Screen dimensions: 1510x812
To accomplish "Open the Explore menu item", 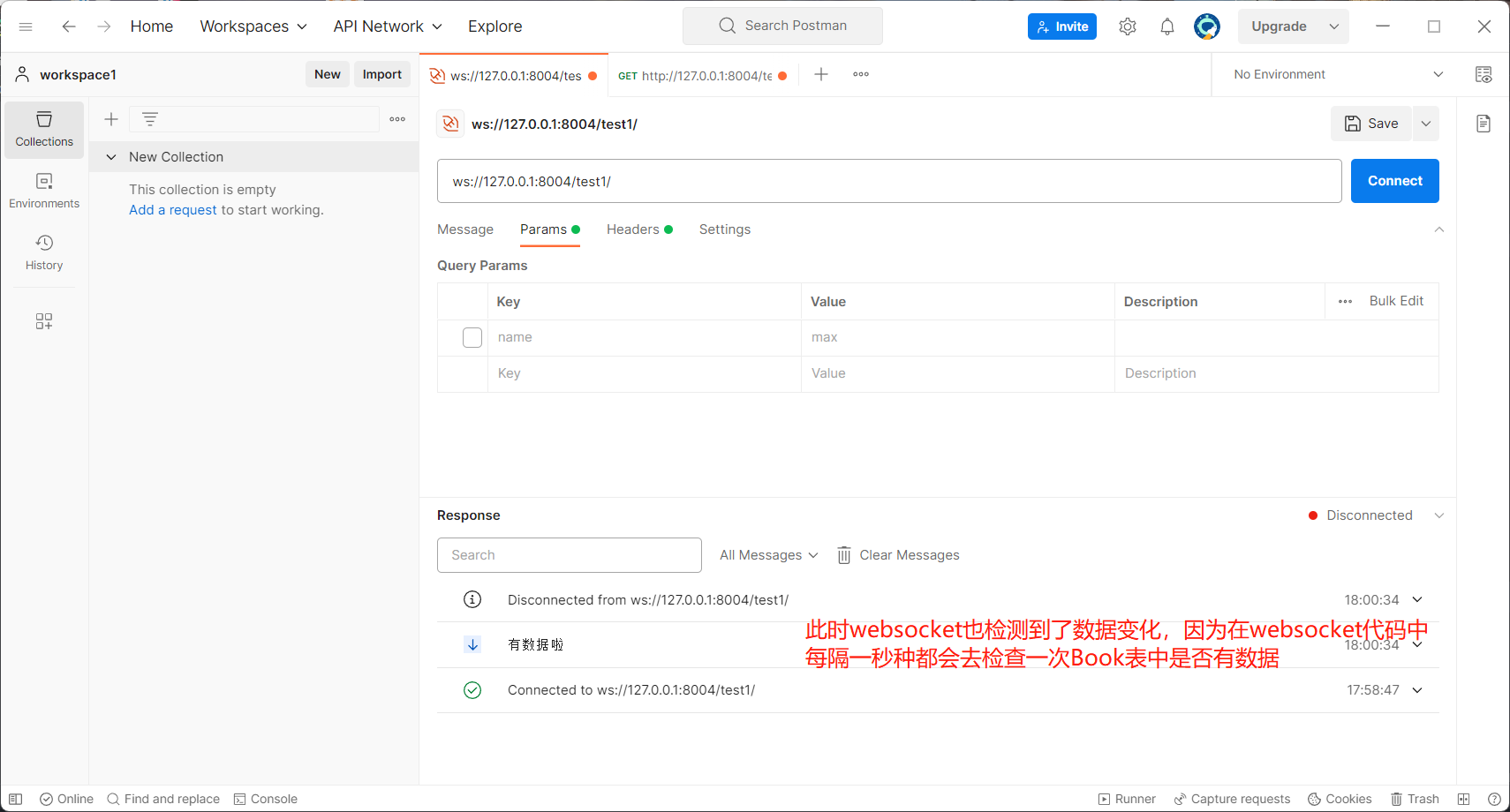I will tap(495, 26).
